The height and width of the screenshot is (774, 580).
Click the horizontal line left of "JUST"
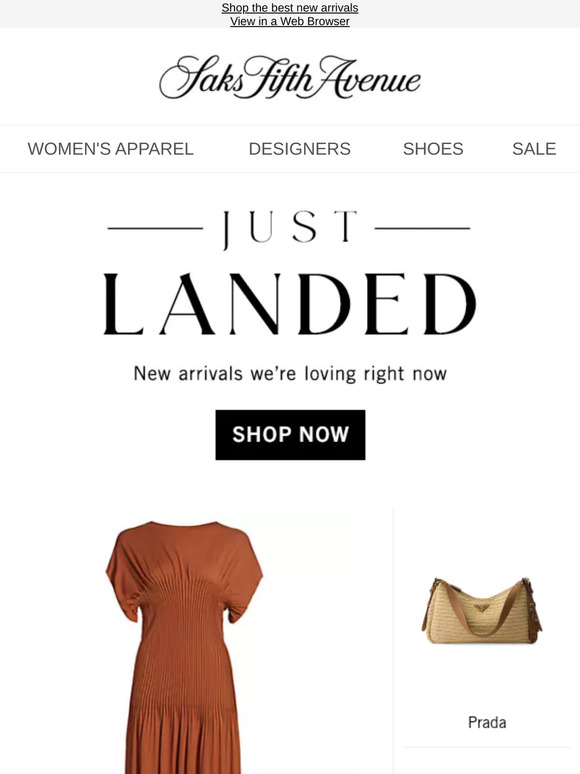pos(155,228)
